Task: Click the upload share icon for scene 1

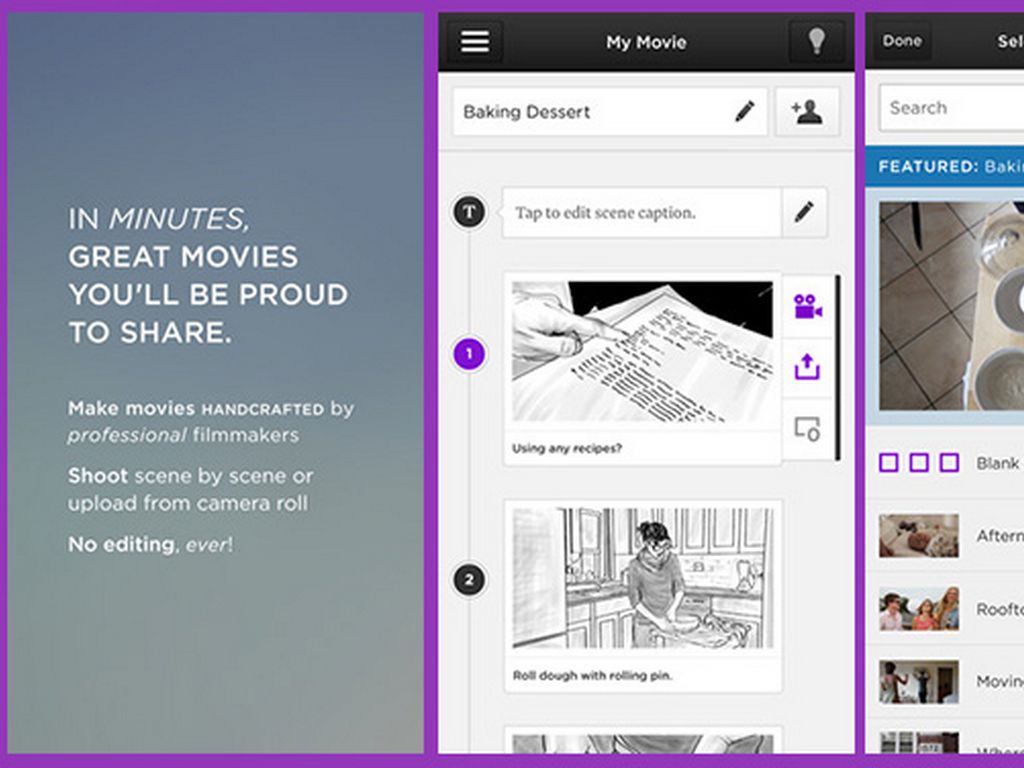Action: pos(807,367)
